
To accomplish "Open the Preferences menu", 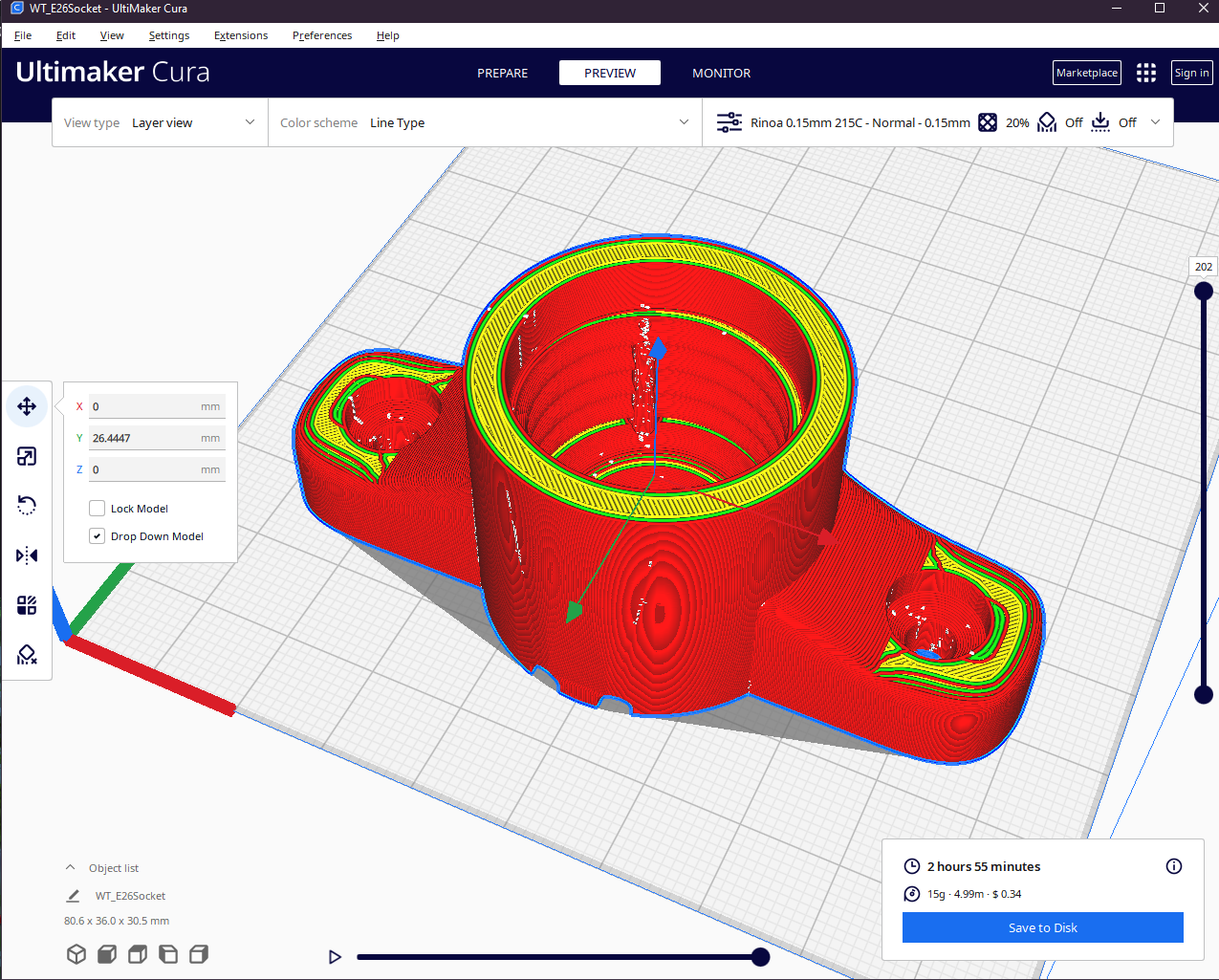I will pyautogui.click(x=322, y=35).
